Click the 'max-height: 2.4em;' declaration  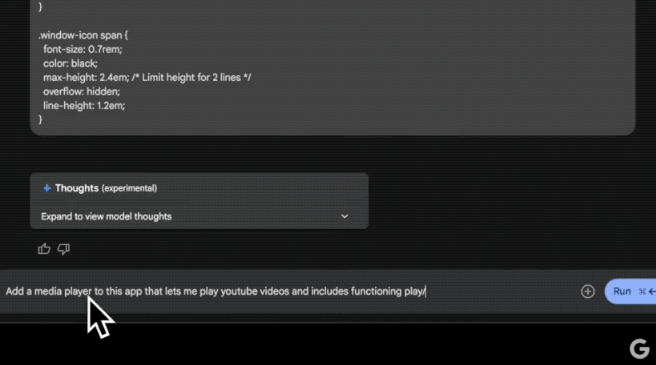tap(86, 77)
